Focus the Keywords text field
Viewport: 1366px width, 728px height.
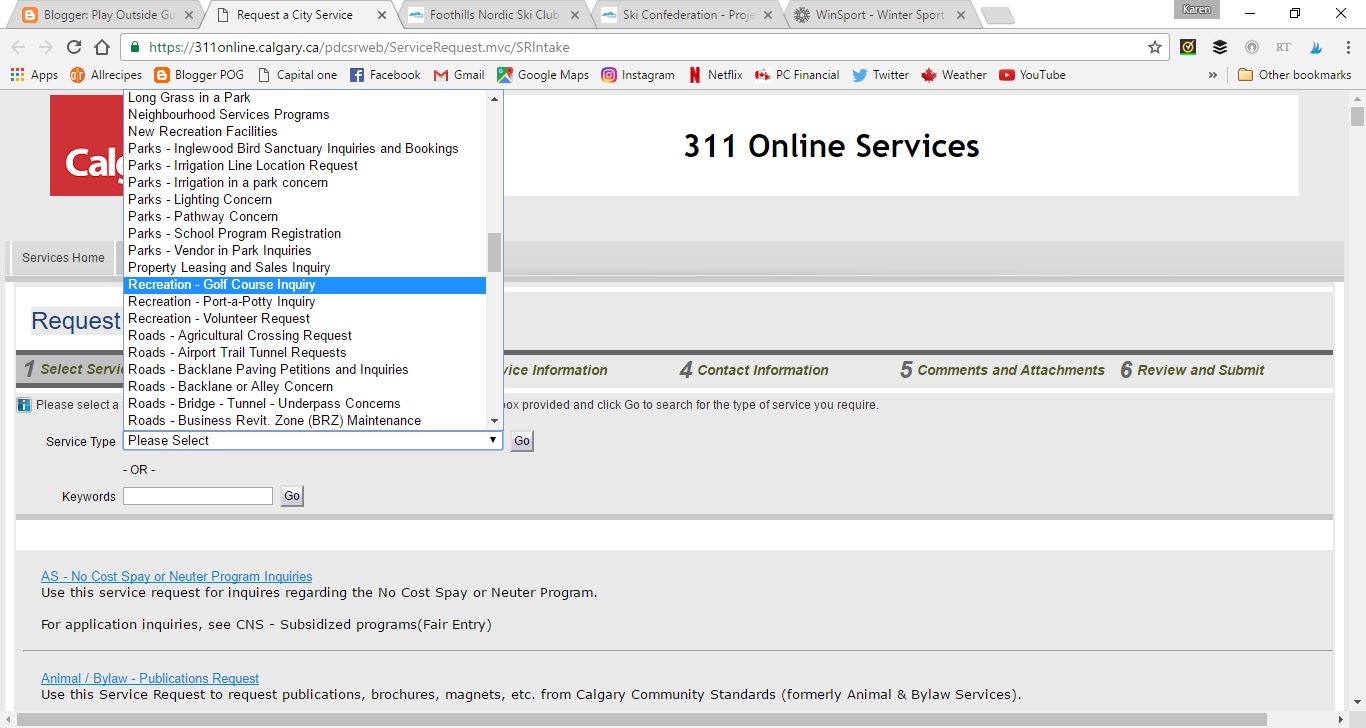tap(198, 496)
